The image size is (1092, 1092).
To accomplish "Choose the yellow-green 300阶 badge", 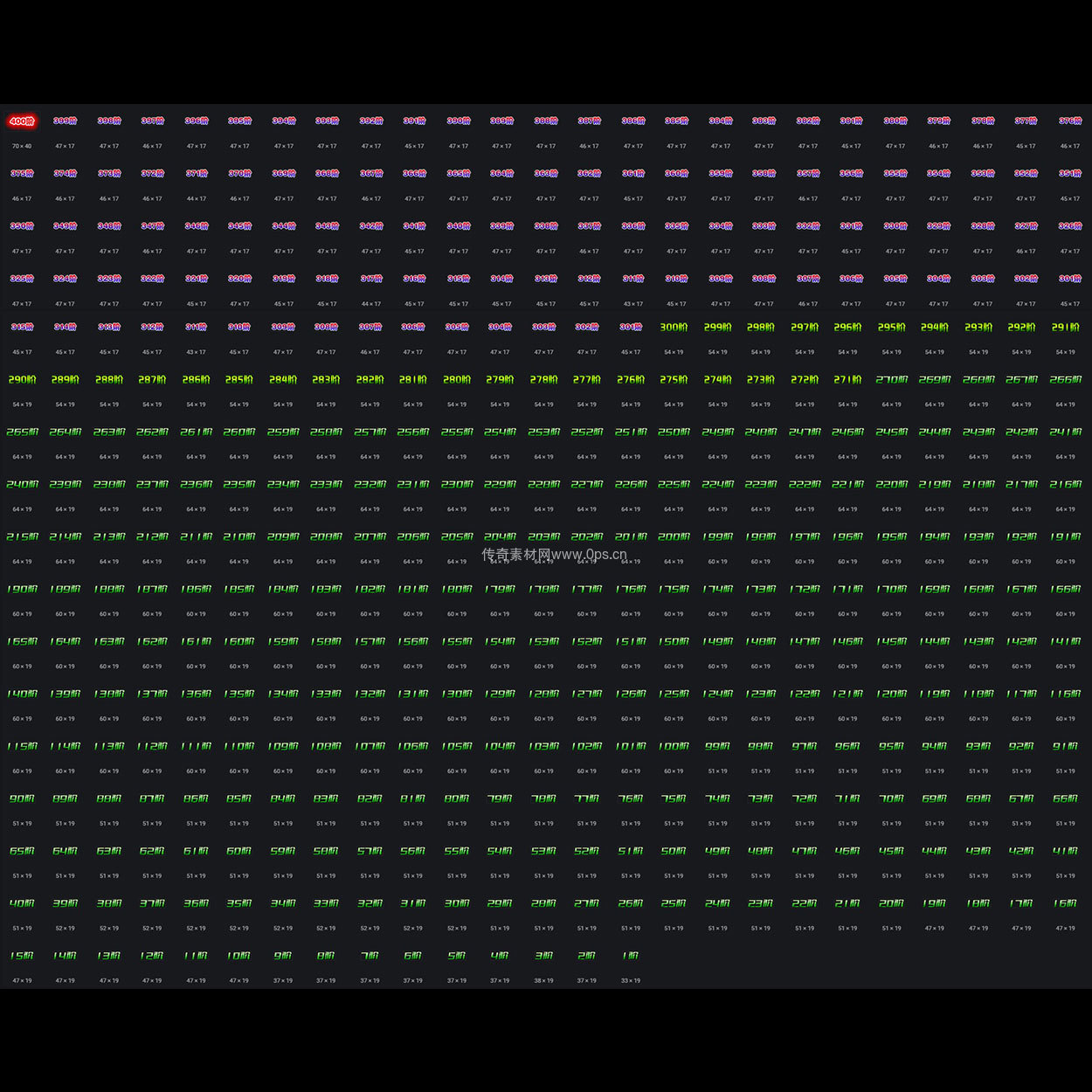I will (x=674, y=327).
